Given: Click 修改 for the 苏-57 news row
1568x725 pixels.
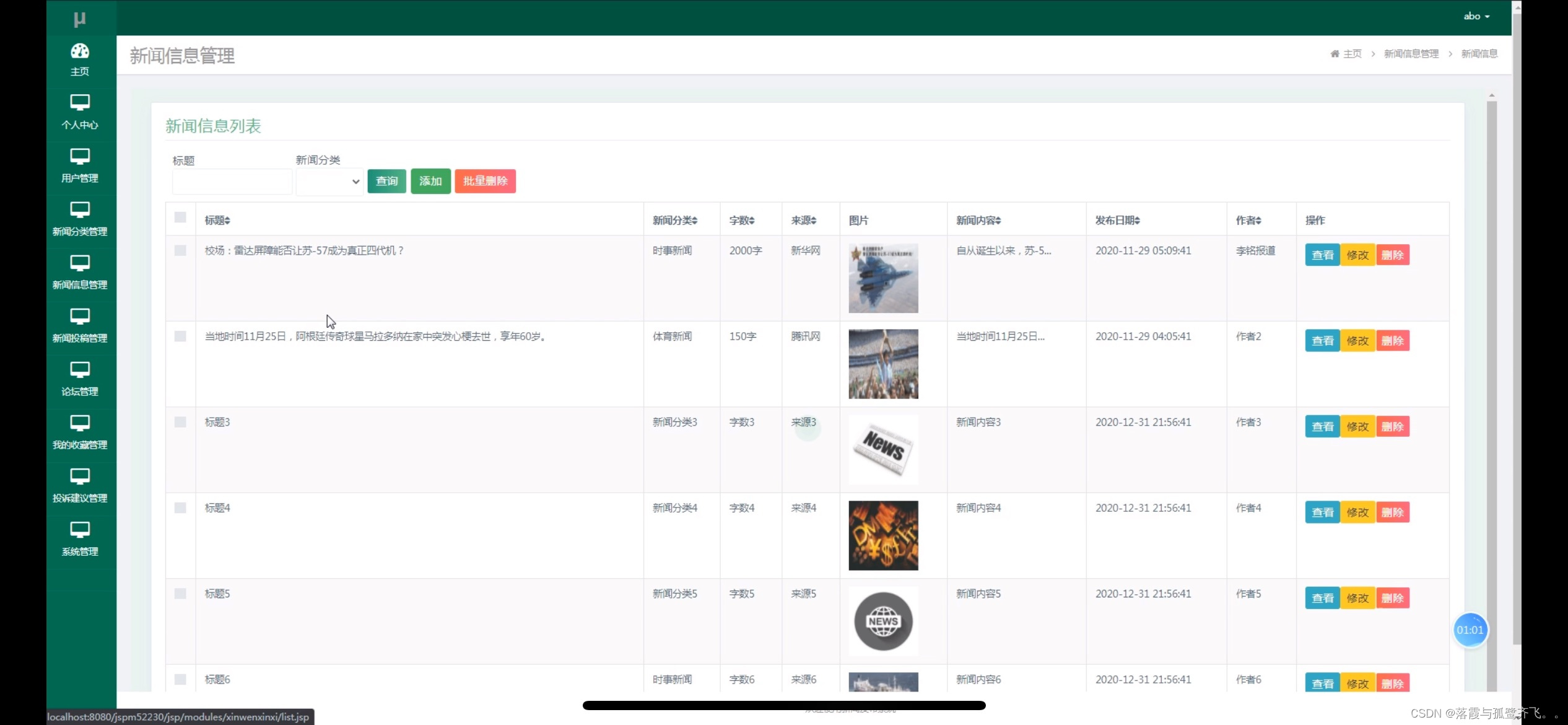Looking at the screenshot, I should click(x=1357, y=255).
